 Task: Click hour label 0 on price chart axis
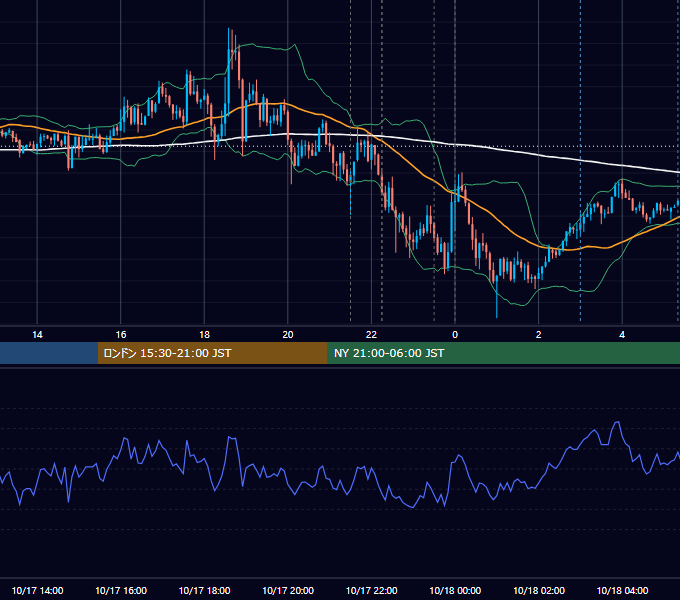(455, 335)
